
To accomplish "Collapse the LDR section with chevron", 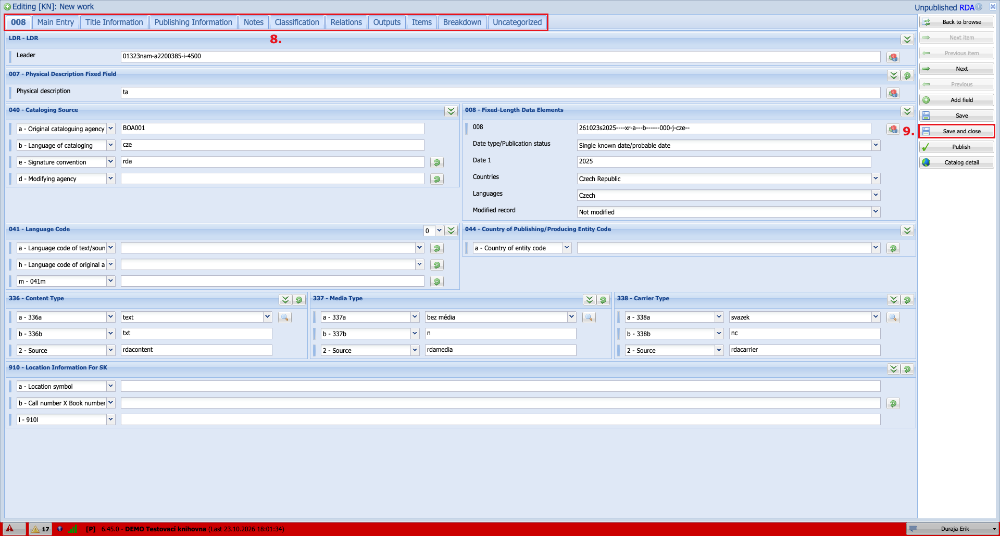I will (907, 40).
